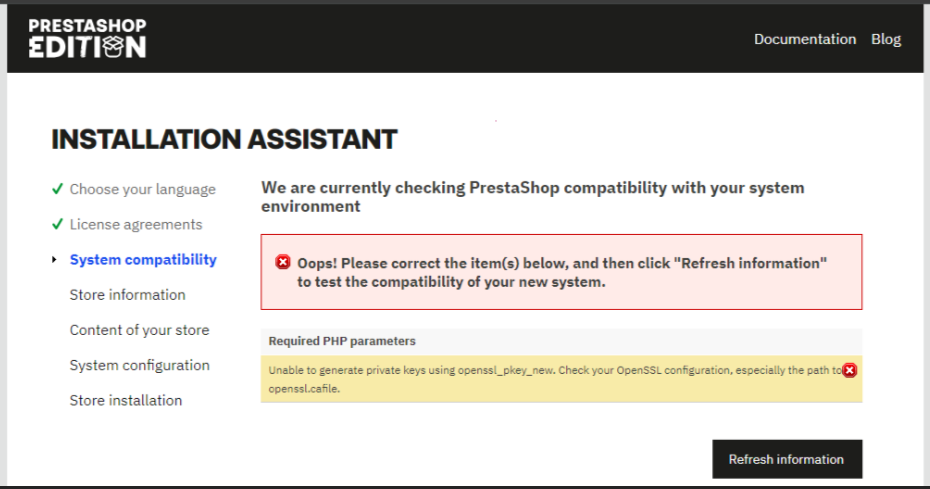Image resolution: width=930 pixels, height=489 pixels.
Task: Click the red Oops error alert text
Action: (562, 272)
